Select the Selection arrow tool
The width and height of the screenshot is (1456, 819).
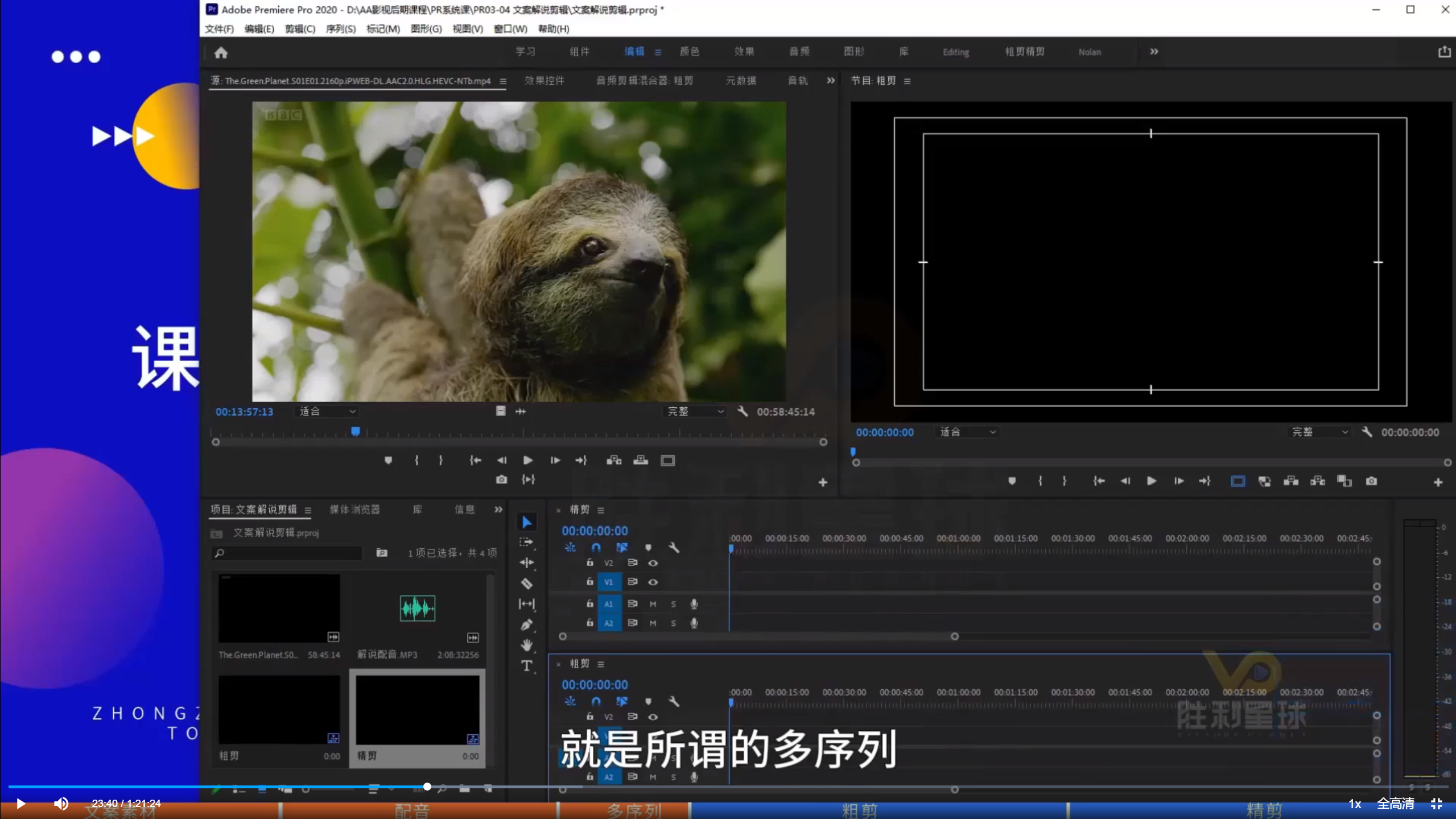[527, 522]
